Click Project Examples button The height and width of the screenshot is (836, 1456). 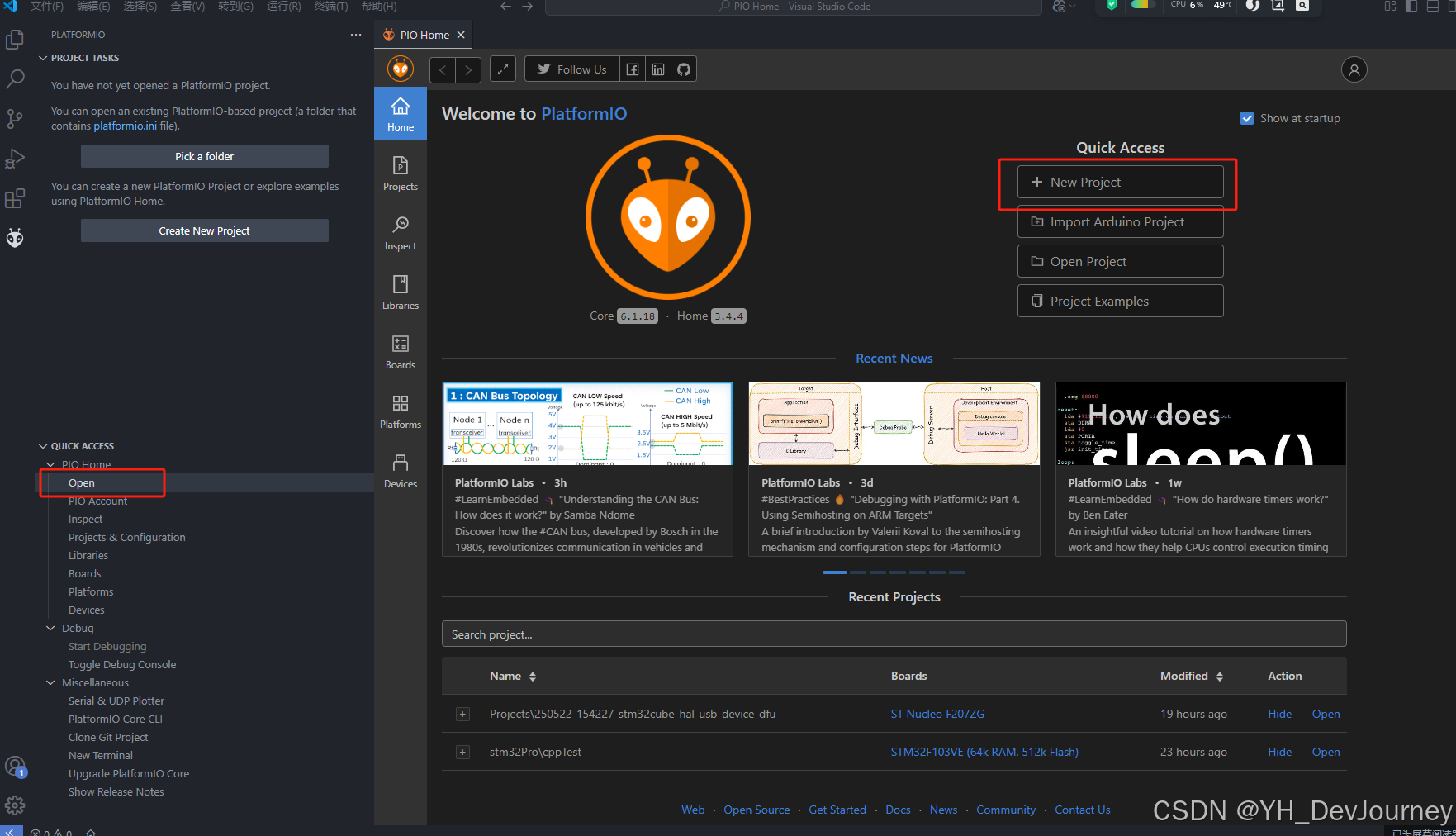[x=1121, y=301]
